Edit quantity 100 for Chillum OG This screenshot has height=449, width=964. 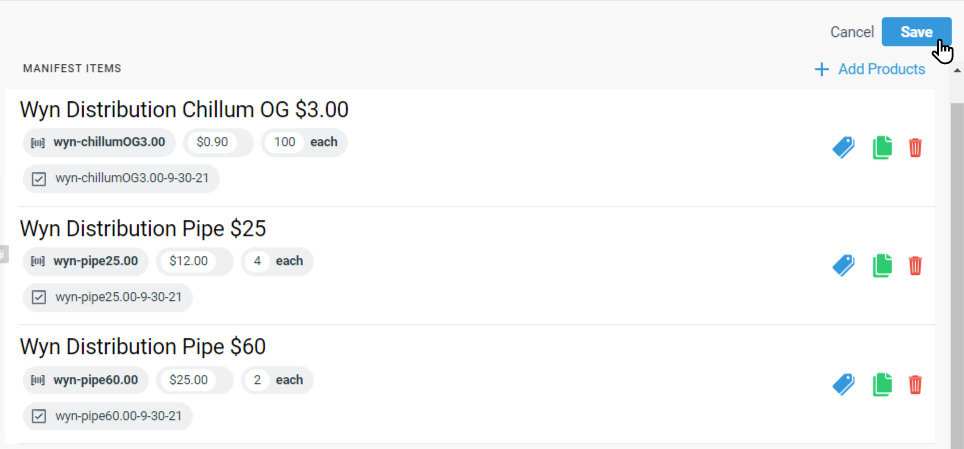285,142
